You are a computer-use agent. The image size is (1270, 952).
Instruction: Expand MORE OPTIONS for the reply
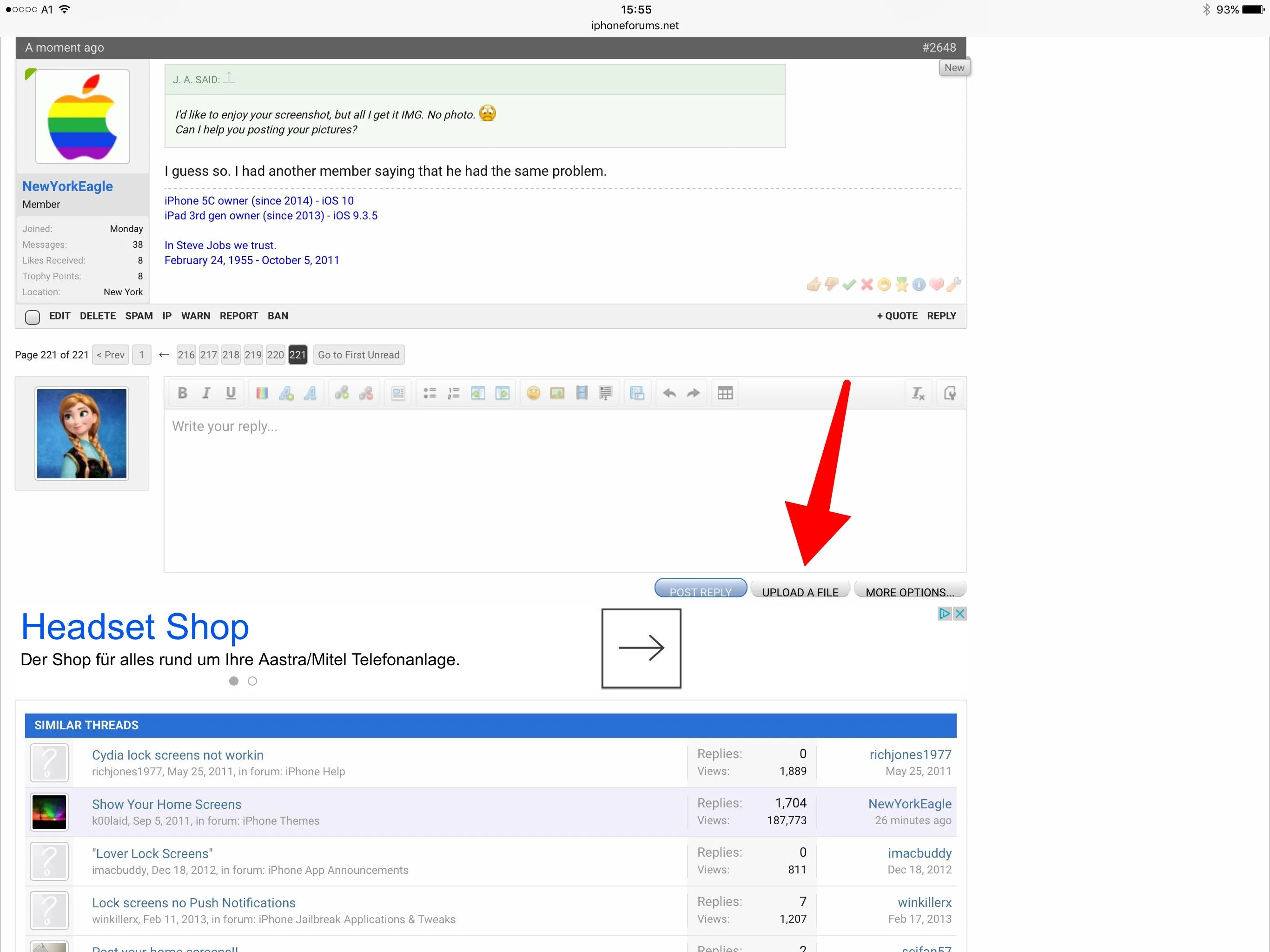(x=909, y=591)
